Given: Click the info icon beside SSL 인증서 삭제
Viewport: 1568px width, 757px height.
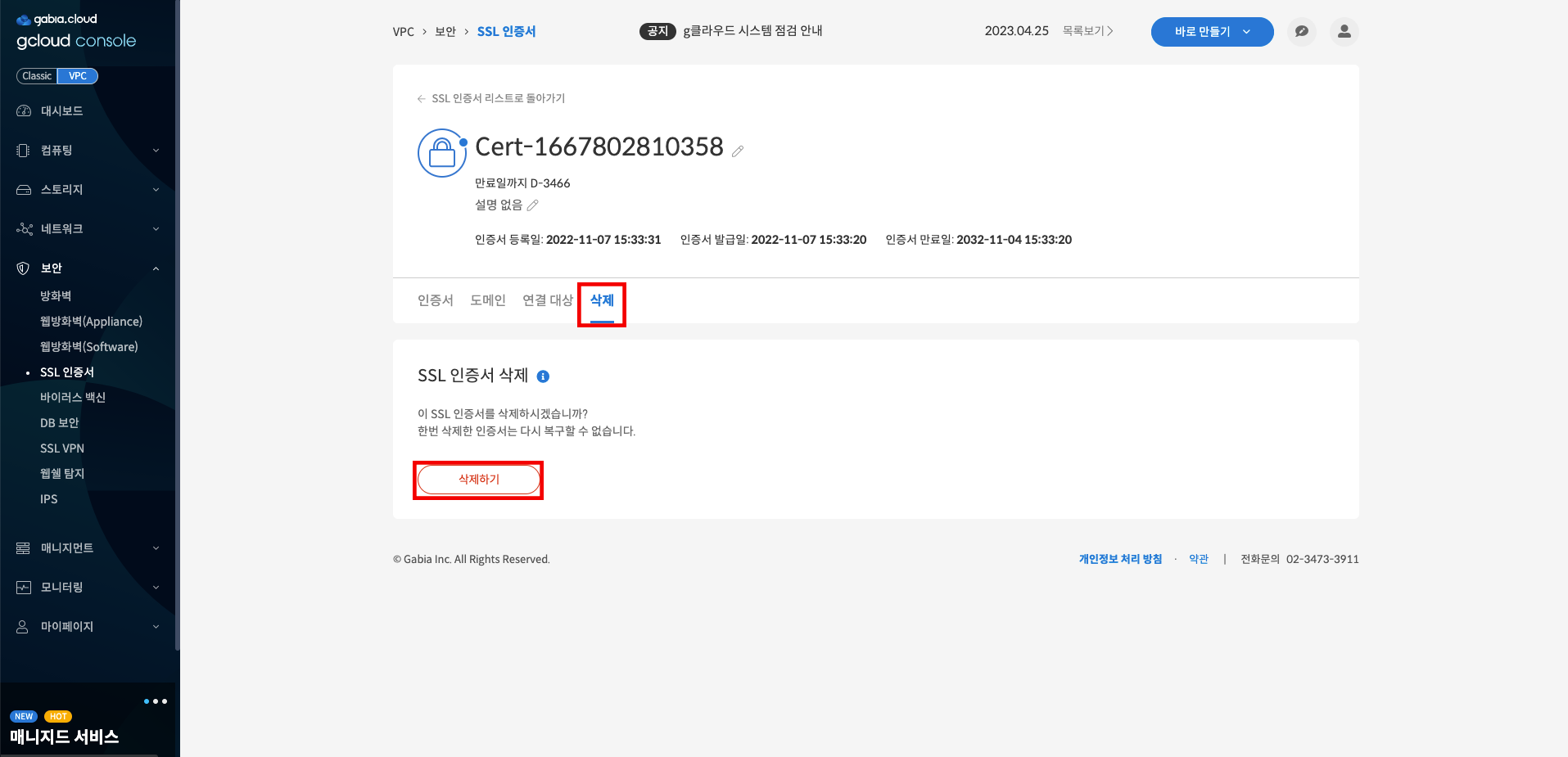Looking at the screenshot, I should pyautogui.click(x=543, y=376).
